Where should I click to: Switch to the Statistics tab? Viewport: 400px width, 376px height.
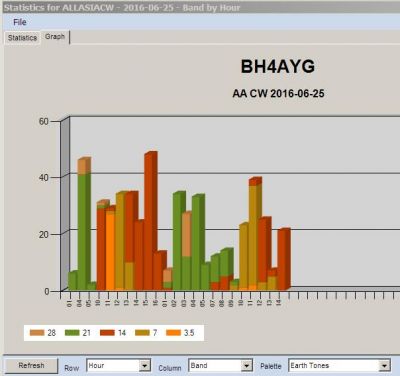tap(22, 38)
